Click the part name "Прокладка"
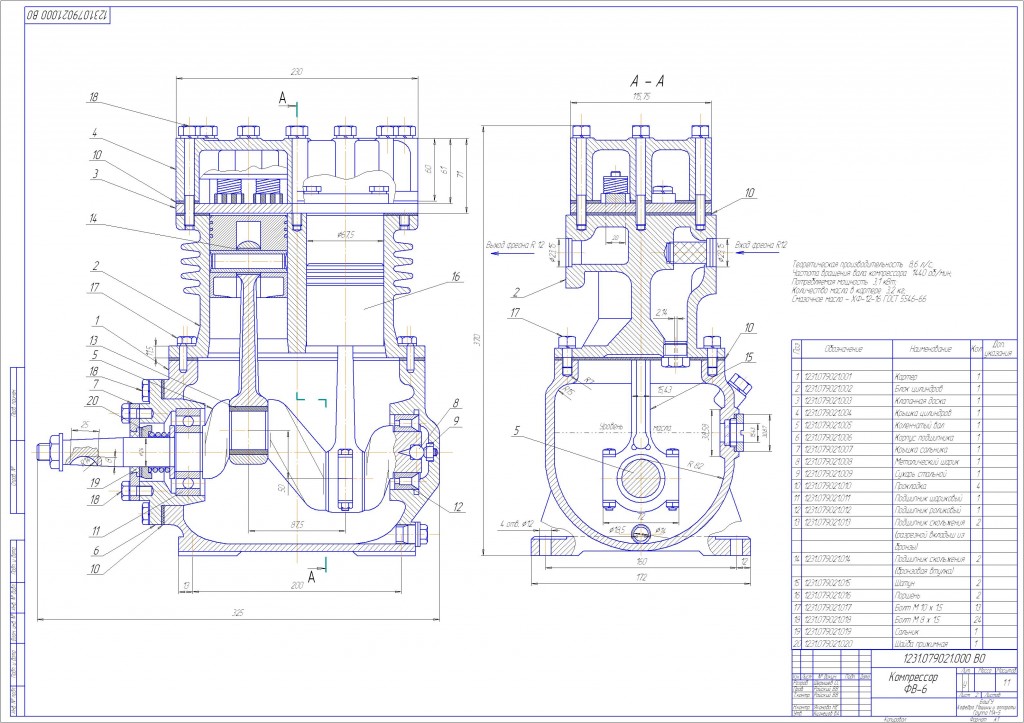Viewport: 1024px width, 723px height. tap(910, 486)
